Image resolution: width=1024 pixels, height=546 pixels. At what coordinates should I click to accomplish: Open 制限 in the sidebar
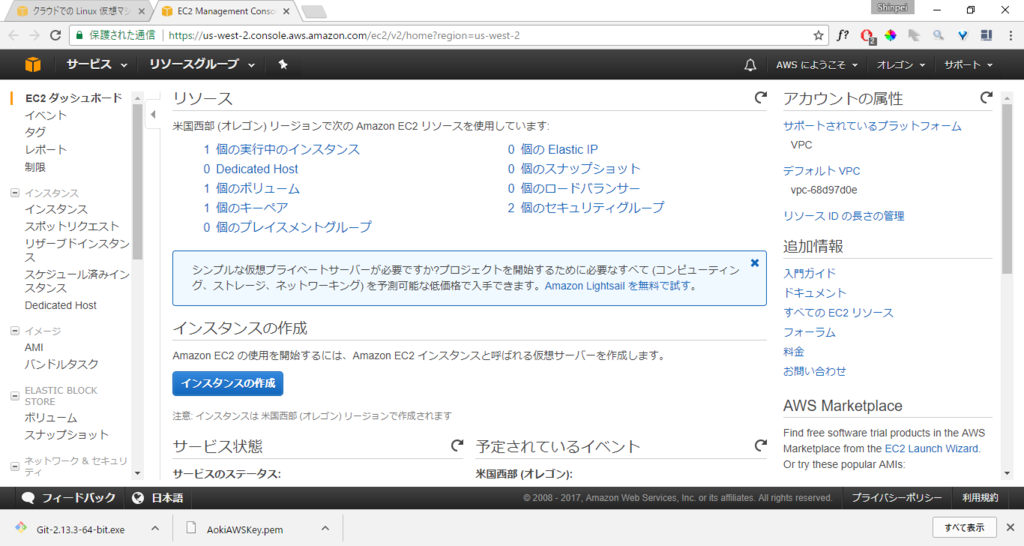(x=35, y=167)
